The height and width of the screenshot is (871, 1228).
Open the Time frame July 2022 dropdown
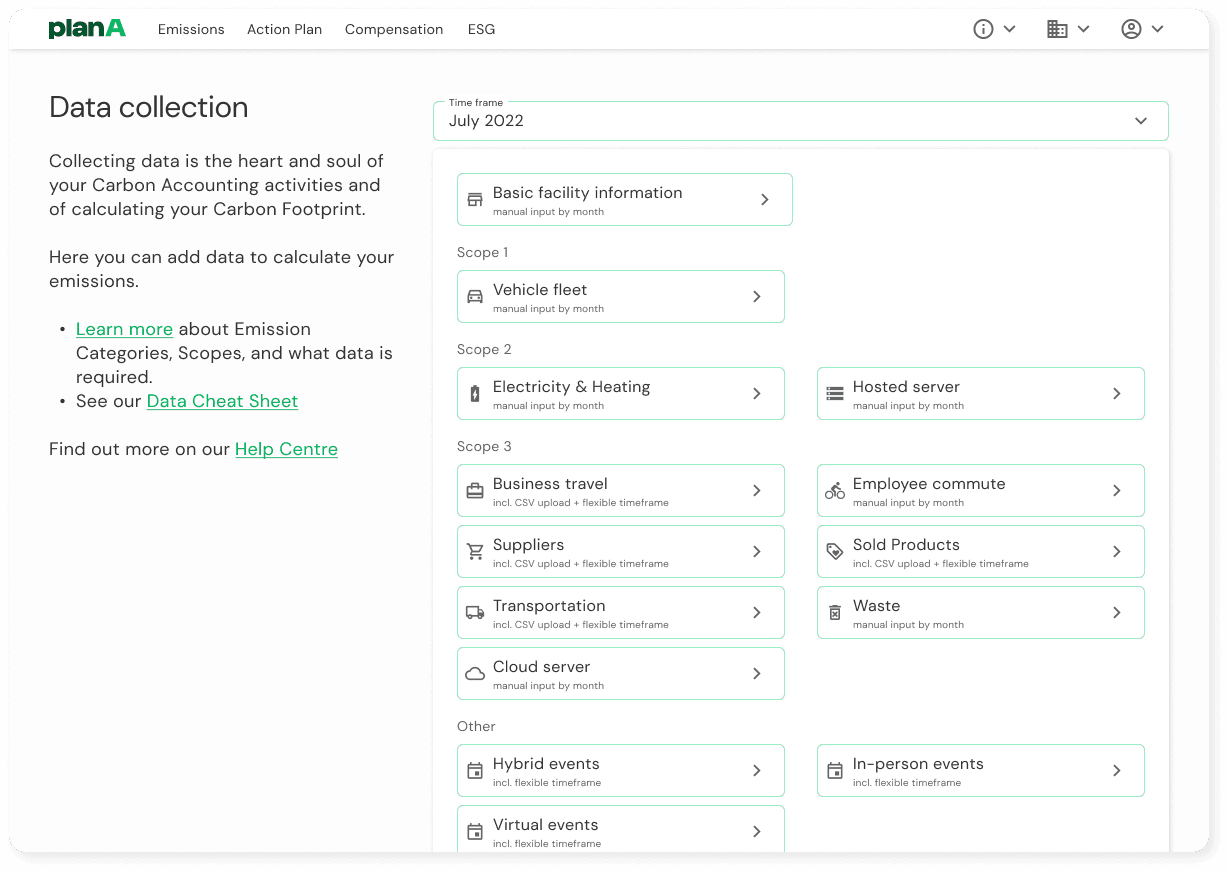800,121
